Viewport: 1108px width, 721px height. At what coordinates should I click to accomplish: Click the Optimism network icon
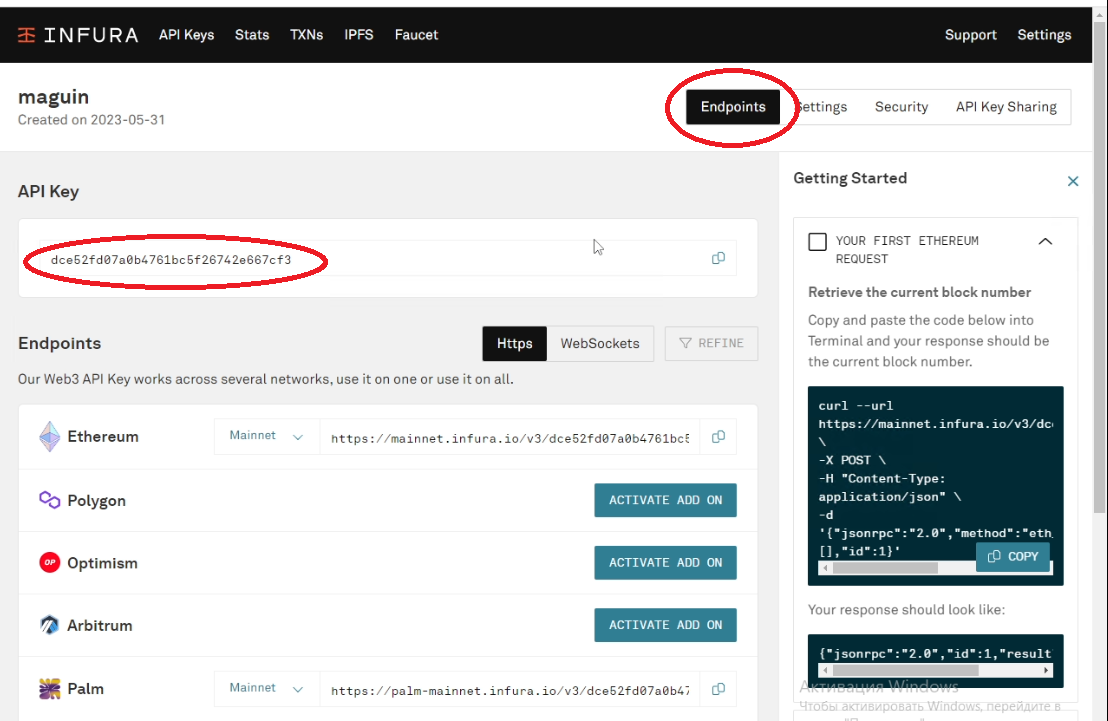pos(48,562)
